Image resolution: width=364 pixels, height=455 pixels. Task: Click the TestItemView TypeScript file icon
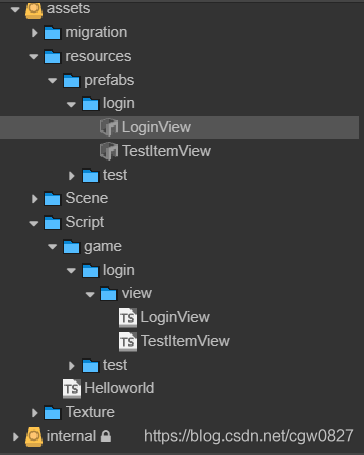click(128, 342)
